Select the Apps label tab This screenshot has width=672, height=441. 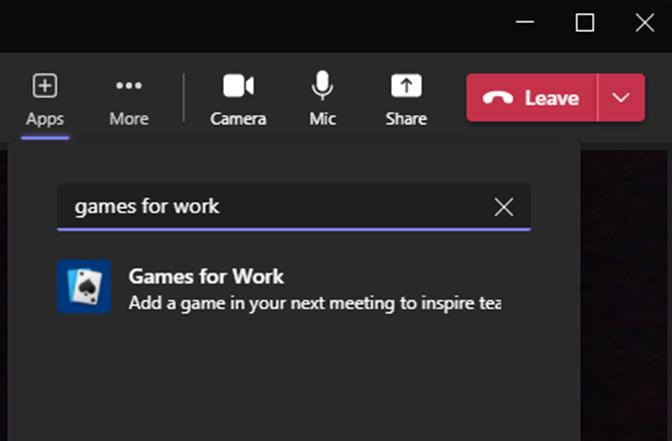(x=45, y=119)
